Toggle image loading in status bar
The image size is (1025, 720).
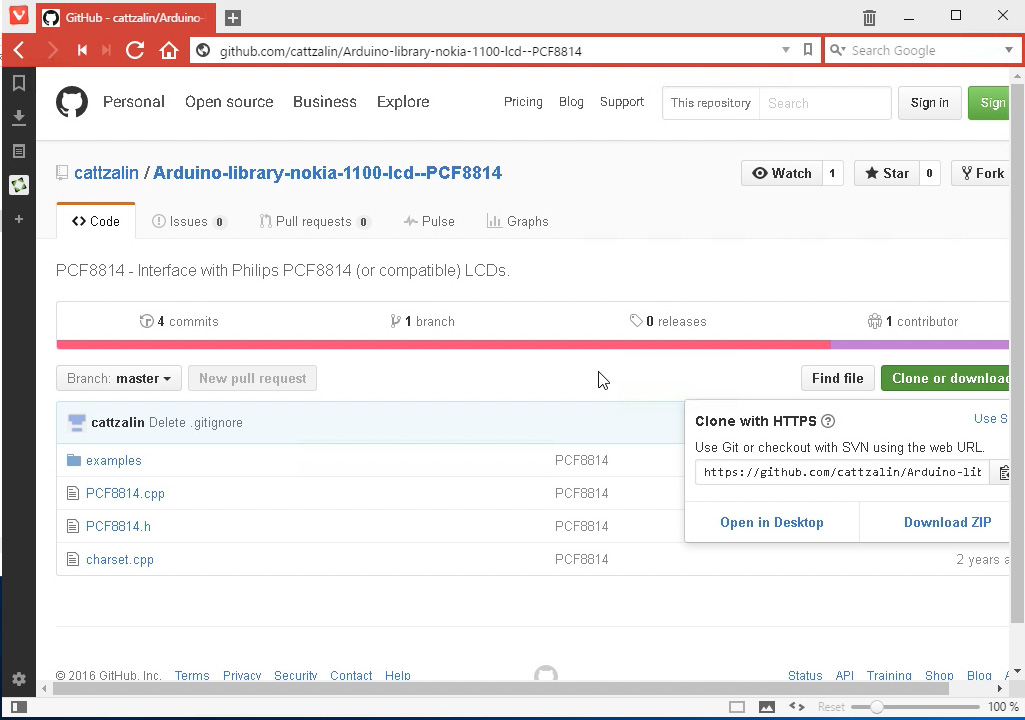767,707
